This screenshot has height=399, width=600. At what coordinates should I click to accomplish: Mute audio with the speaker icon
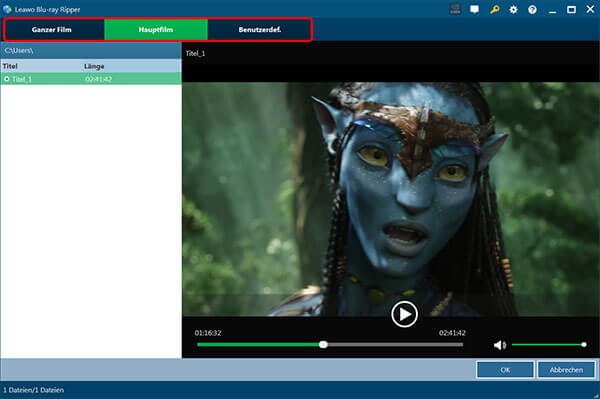pos(500,345)
